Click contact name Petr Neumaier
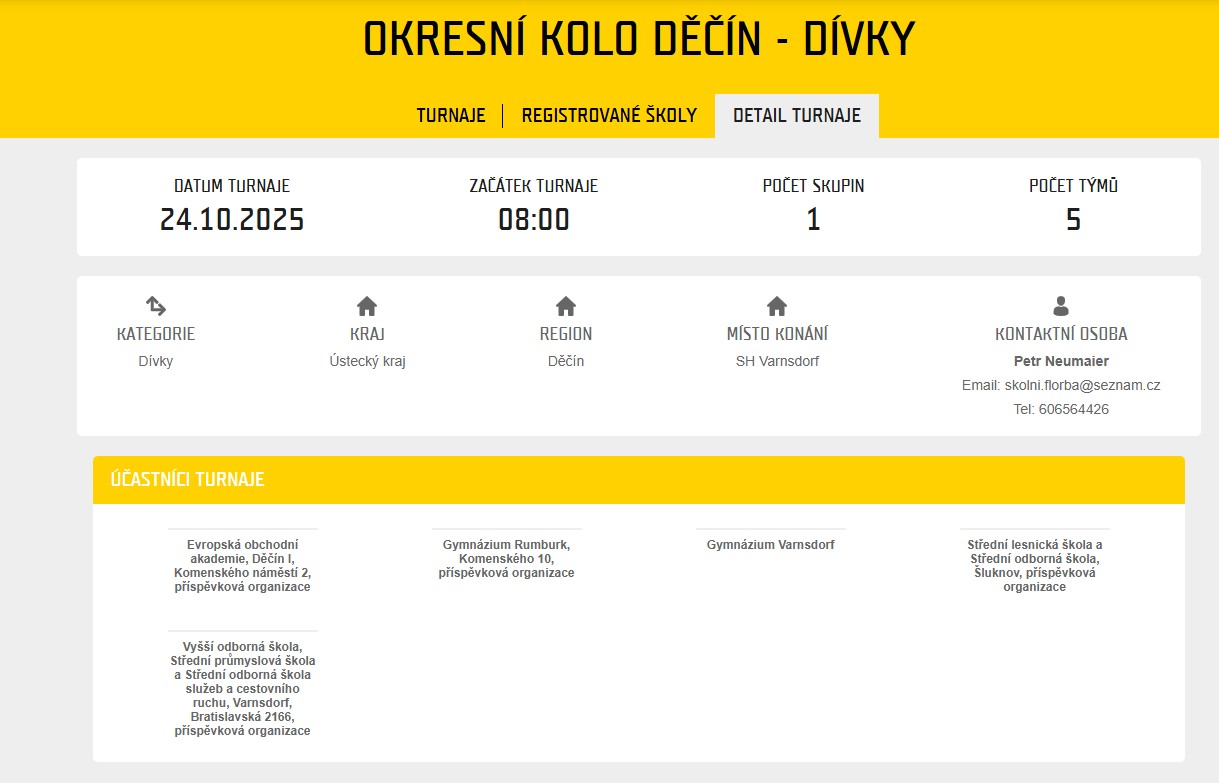 point(1061,361)
